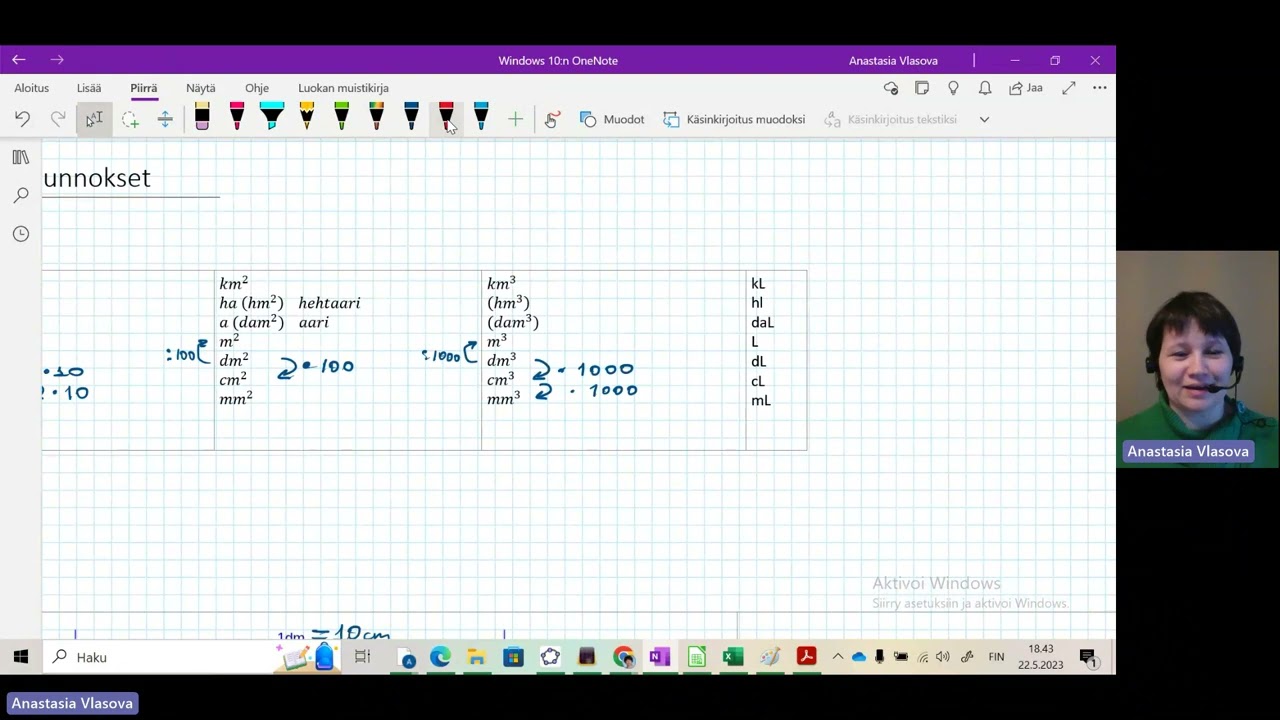Viewport: 1280px width, 720px height.
Task: Redo the last action
Action: (58, 119)
